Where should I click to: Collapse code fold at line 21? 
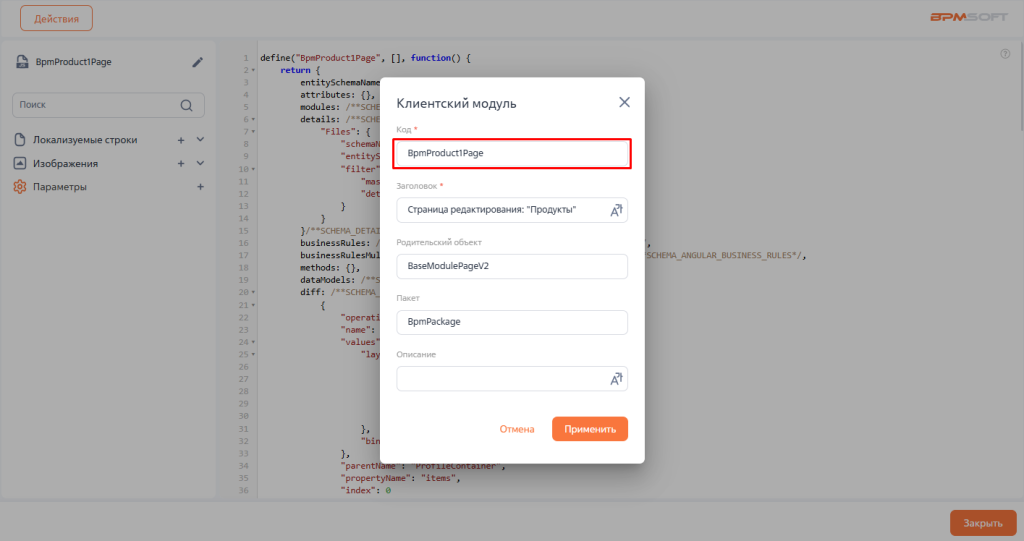click(x=253, y=305)
